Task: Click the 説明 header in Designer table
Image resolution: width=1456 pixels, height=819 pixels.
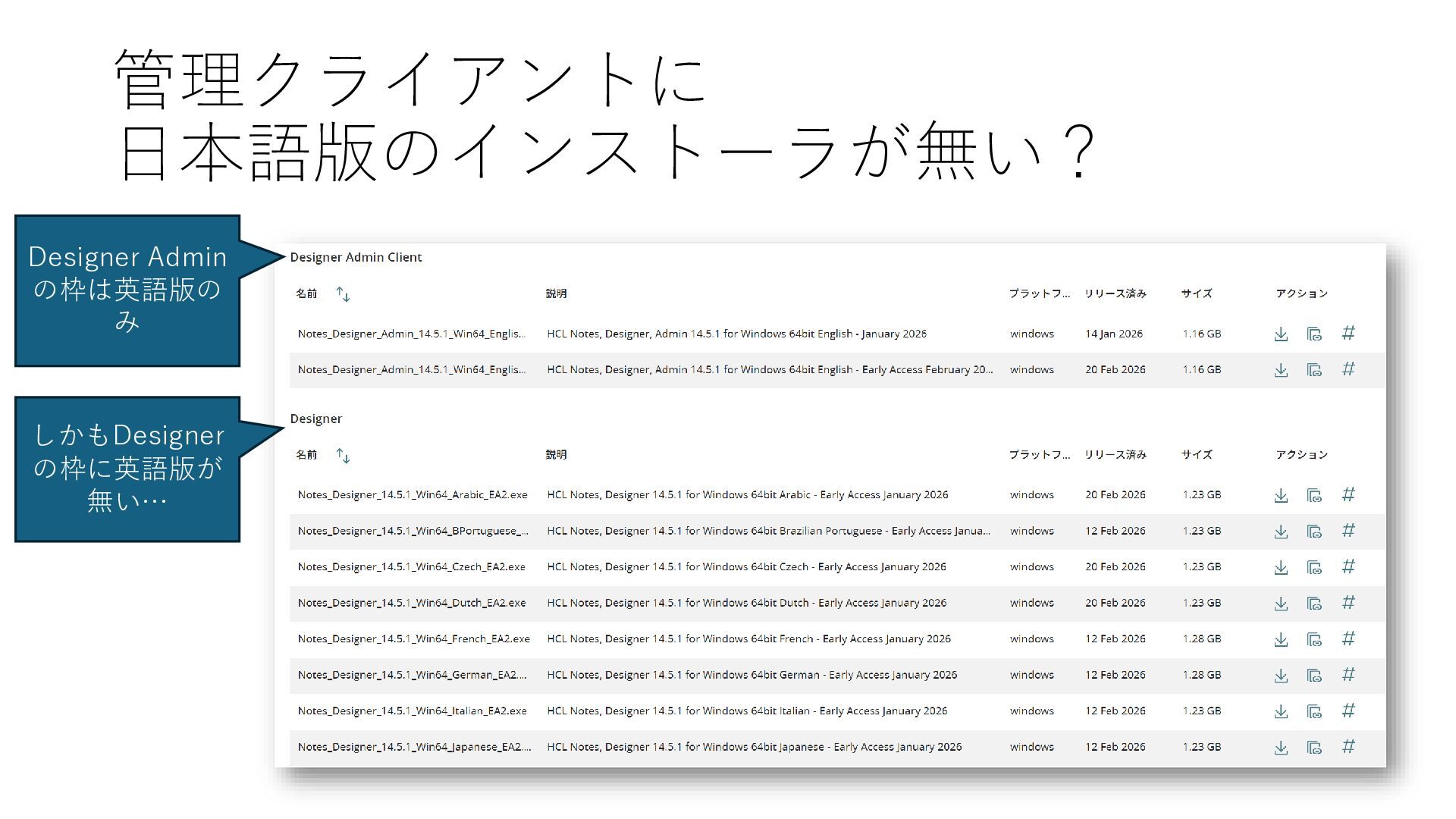Action: click(556, 455)
